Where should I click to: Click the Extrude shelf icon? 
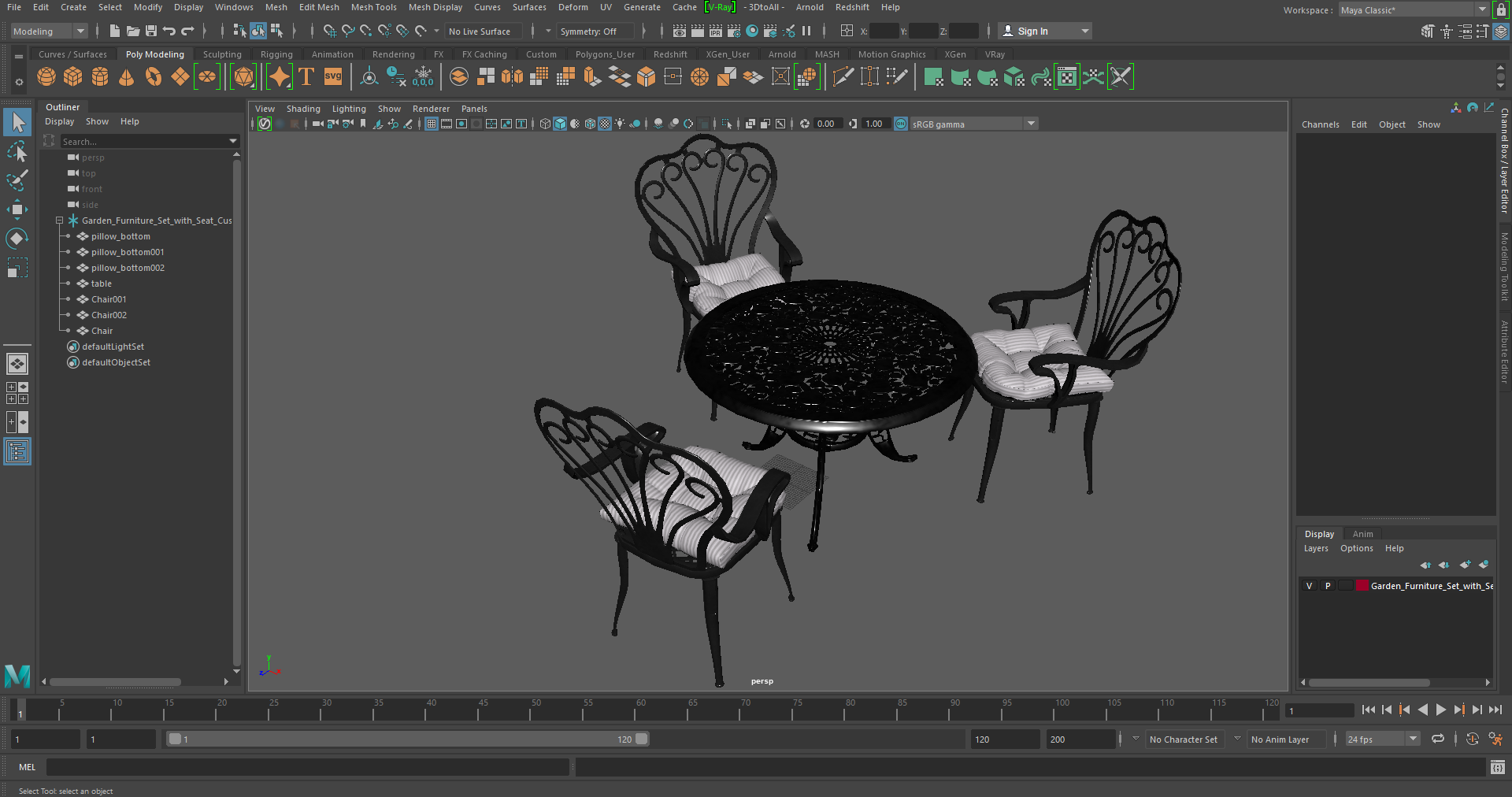592,76
